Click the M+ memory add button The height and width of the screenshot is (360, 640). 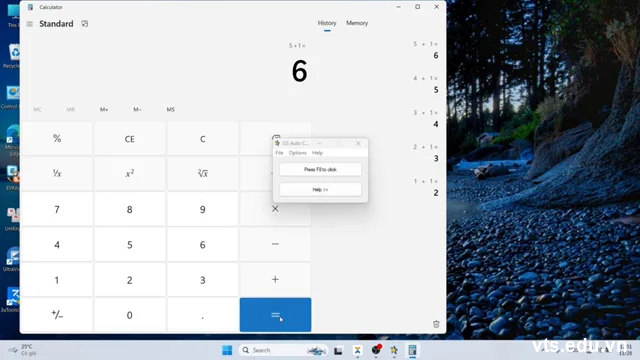coord(104,109)
